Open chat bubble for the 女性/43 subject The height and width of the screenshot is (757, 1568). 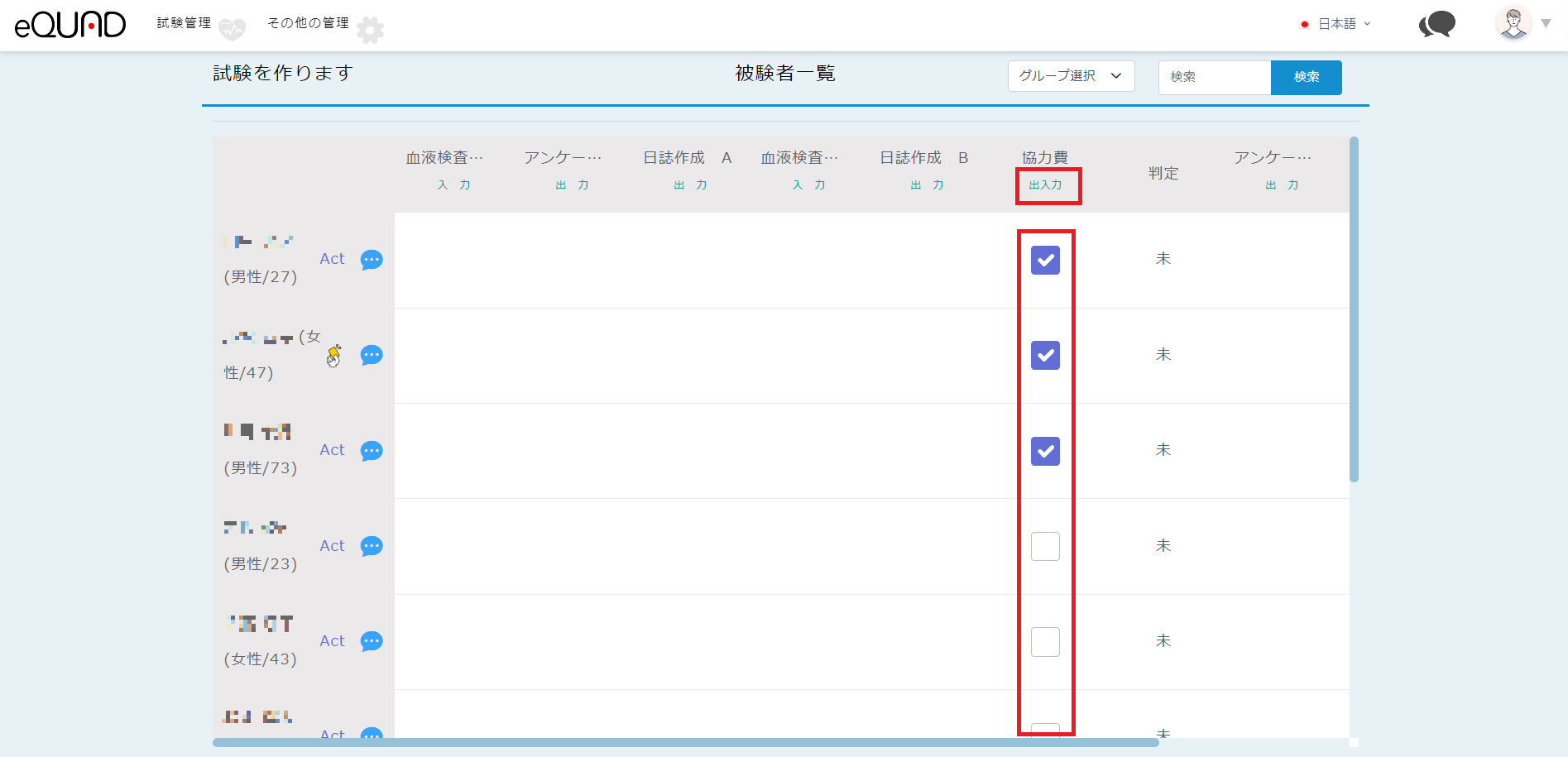[x=372, y=641]
